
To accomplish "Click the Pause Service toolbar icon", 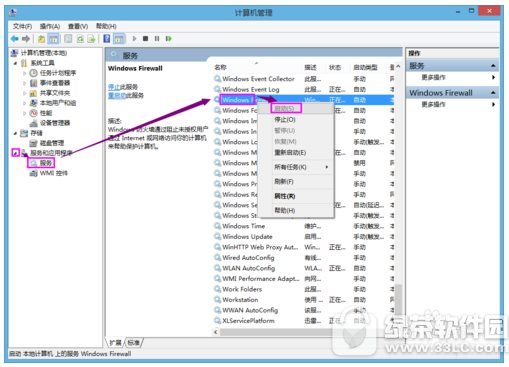I will 157,39.
